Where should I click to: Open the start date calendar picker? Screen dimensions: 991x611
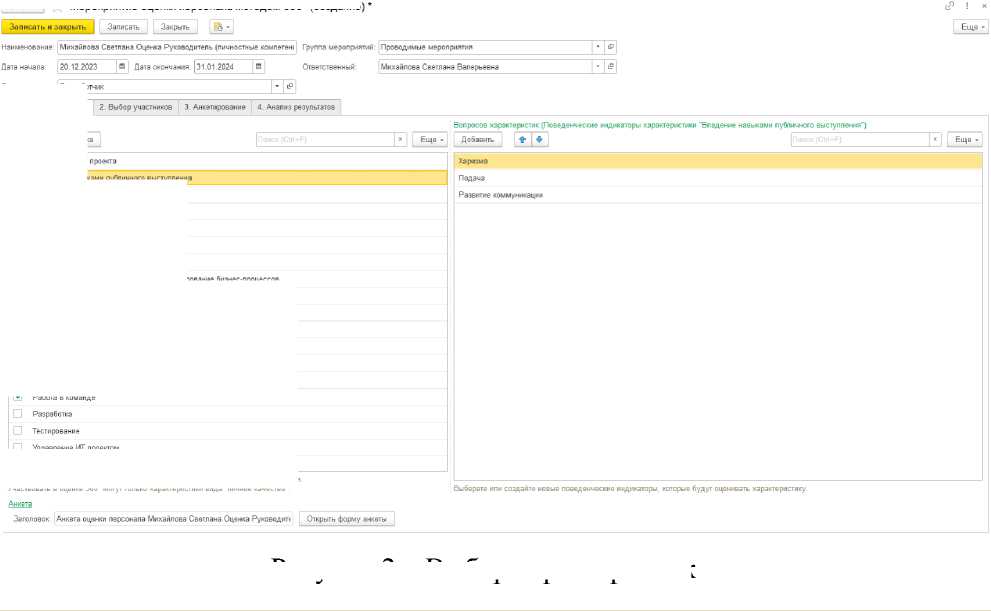[123, 67]
